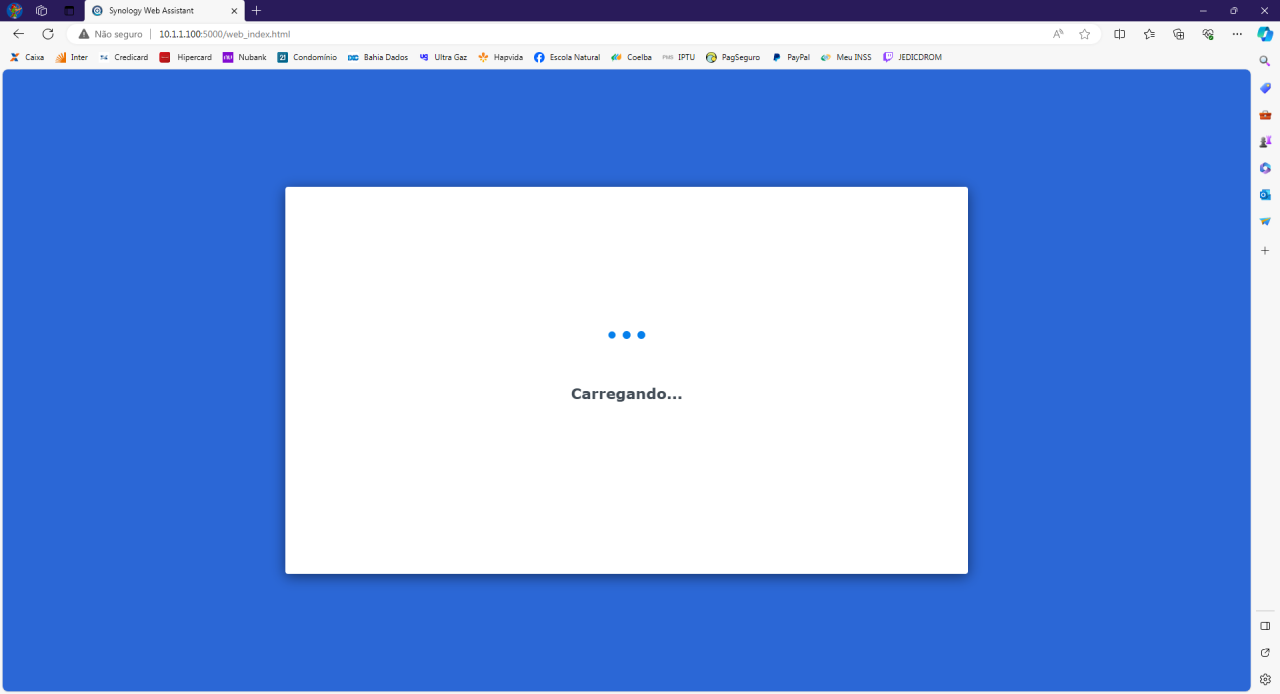Open the Nubank bookmark
This screenshot has width=1280, height=694.
(244, 58)
